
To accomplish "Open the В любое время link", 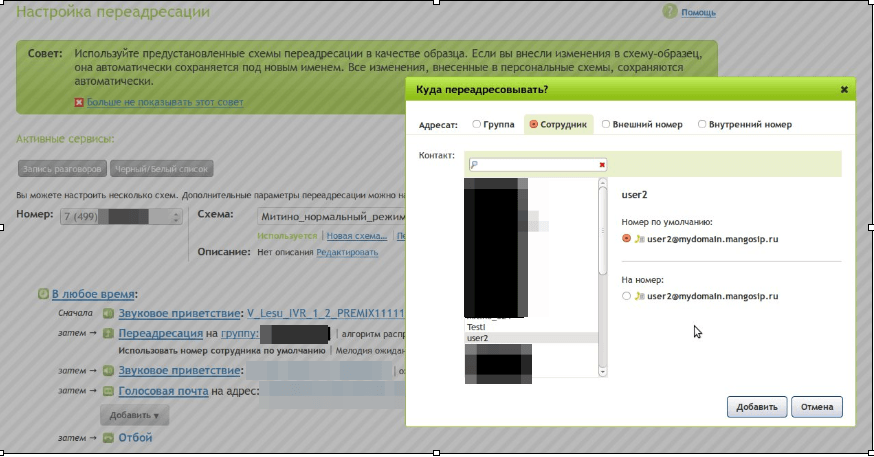I will [x=93, y=294].
